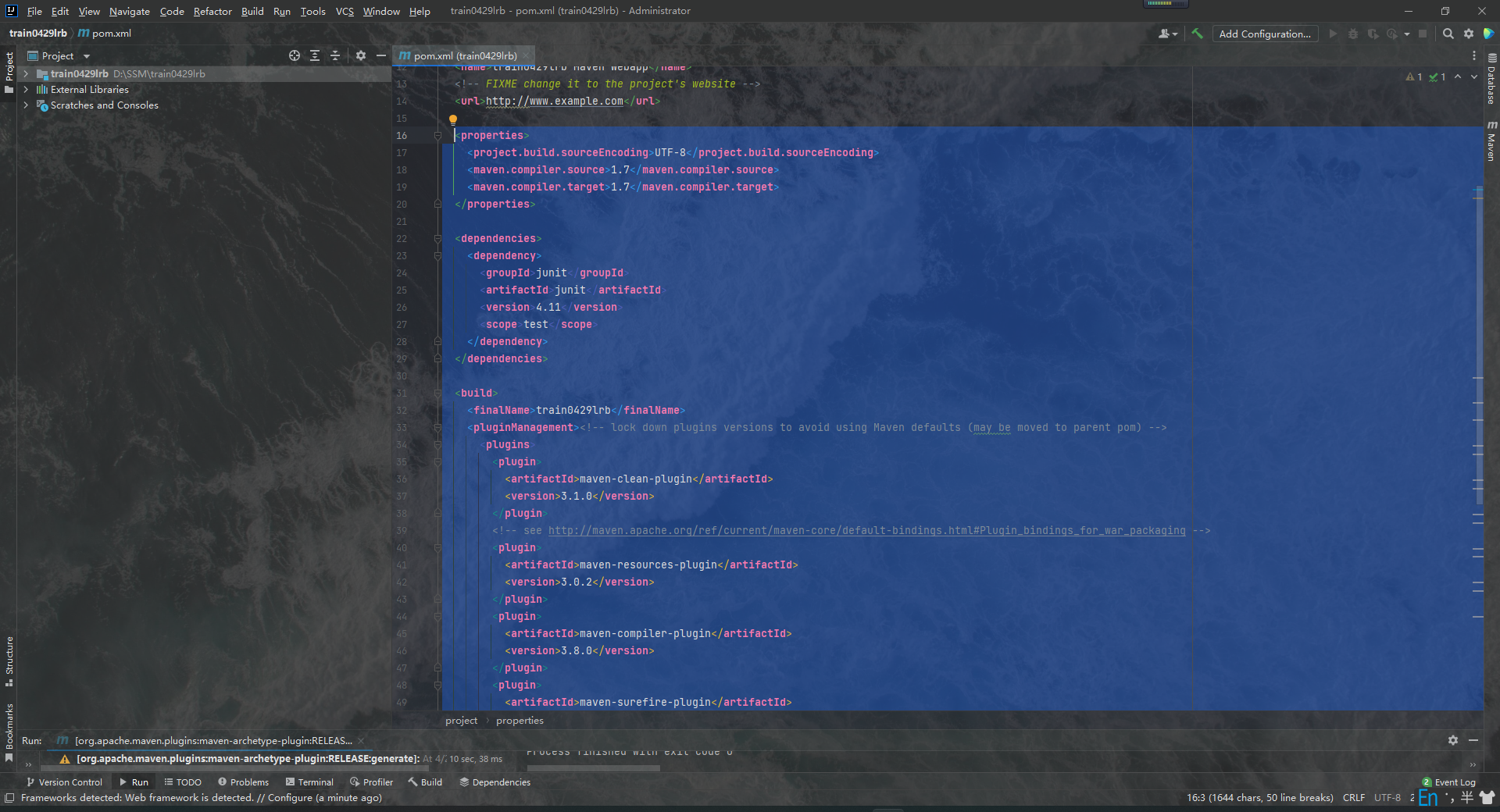
Task: Click the maven.apache.org default-bindings link
Action: pyautogui.click(x=866, y=530)
